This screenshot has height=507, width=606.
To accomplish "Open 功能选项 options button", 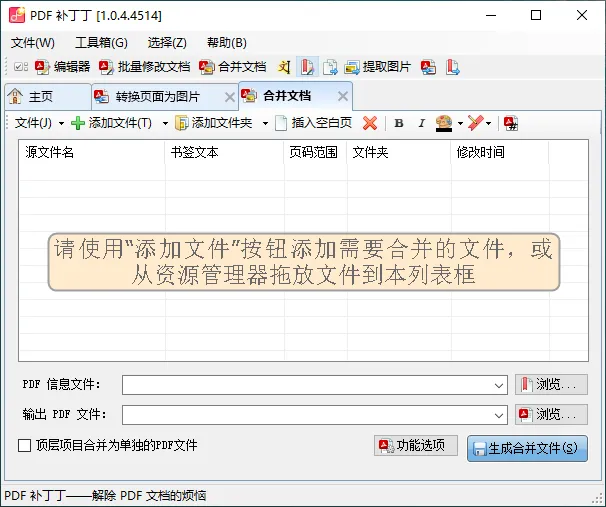I will 416,446.
